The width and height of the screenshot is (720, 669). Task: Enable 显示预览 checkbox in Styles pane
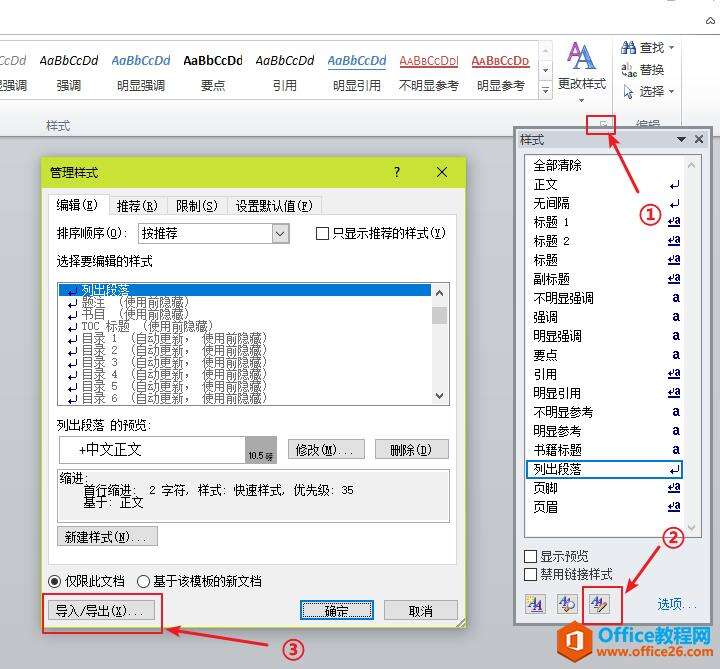pos(530,557)
